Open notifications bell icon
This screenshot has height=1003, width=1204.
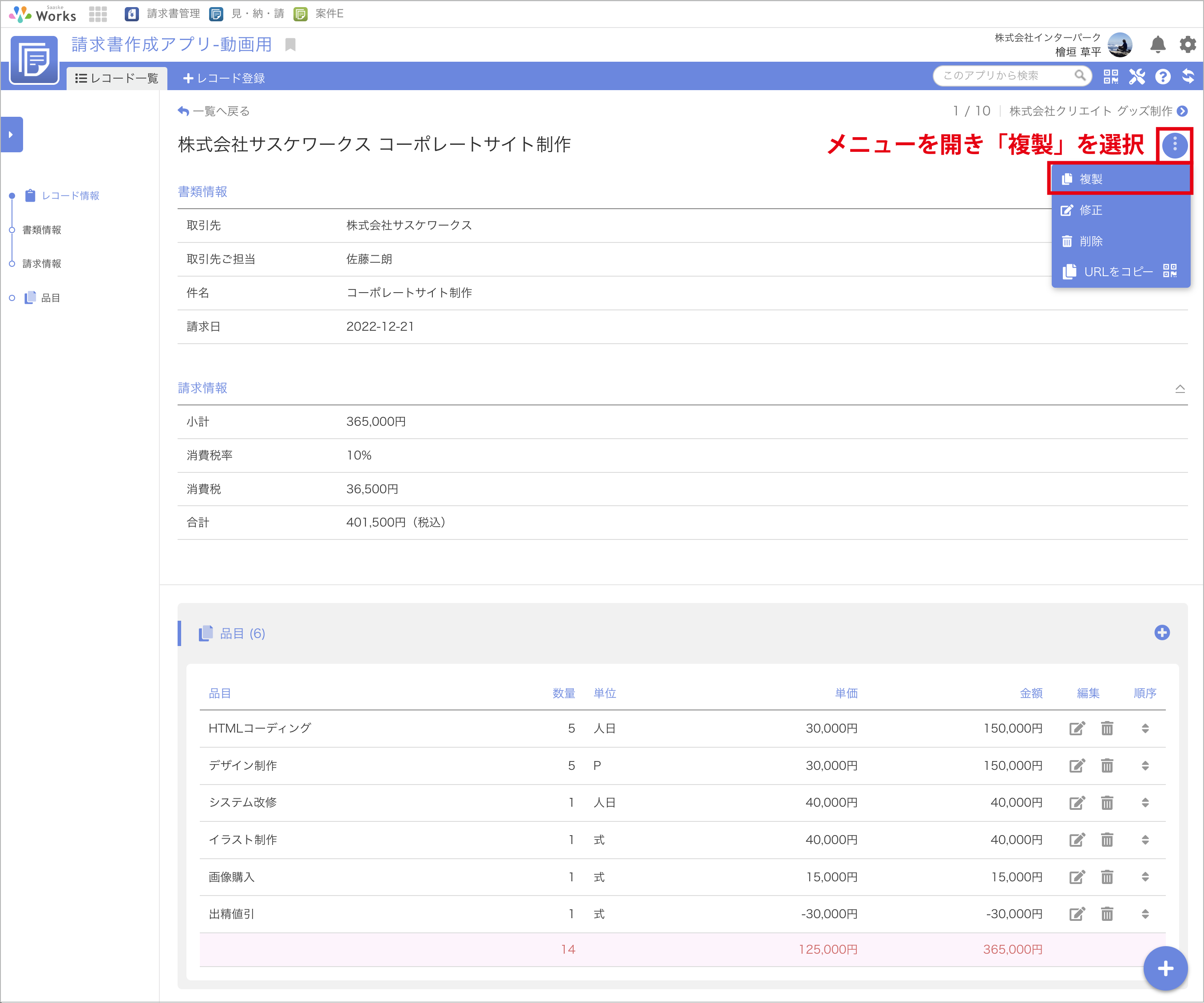tap(1158, 45)
